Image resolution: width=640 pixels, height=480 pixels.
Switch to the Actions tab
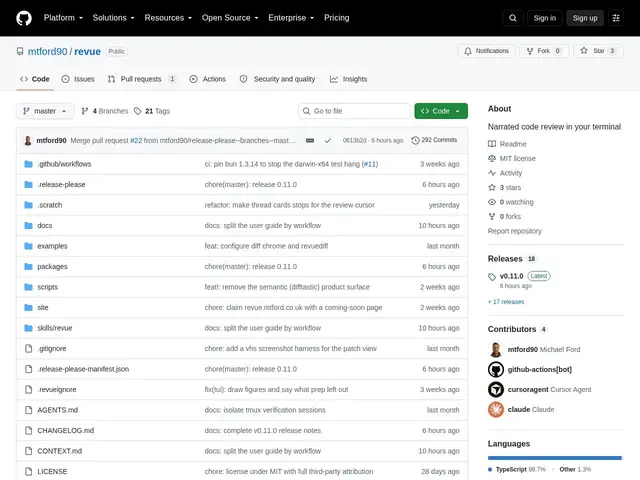coord(208,79)
